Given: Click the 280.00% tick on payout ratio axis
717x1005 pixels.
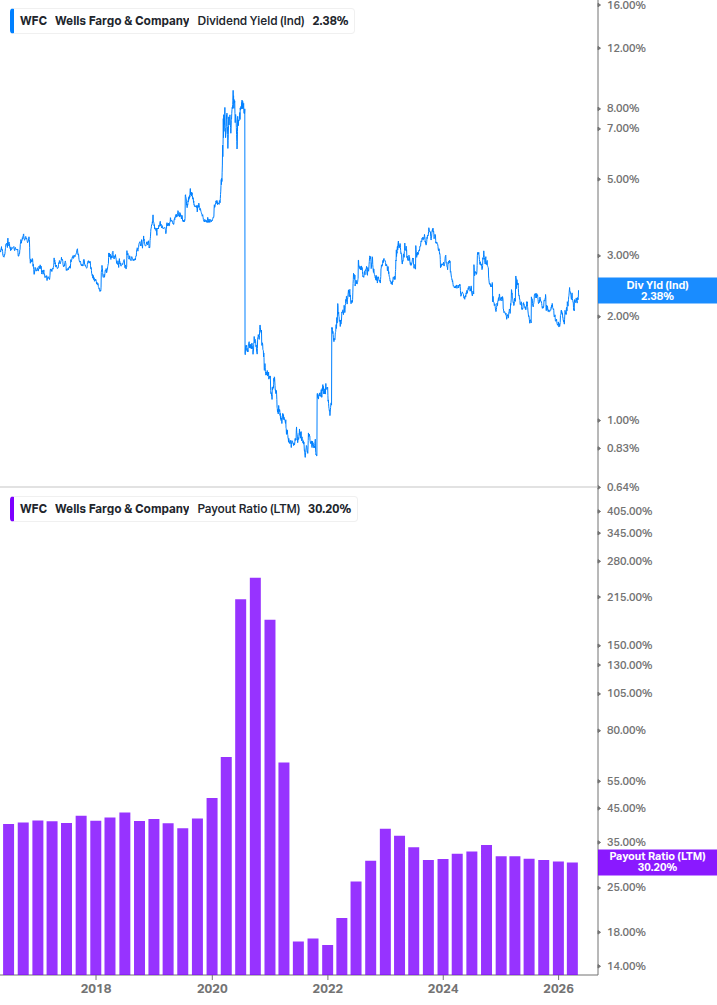Looking at the screenshot, I should tap(629, 561).
